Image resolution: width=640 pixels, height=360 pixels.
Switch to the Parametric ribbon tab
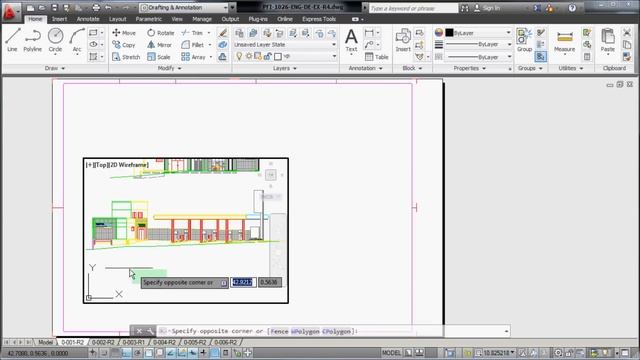click(x=149, y=19)
